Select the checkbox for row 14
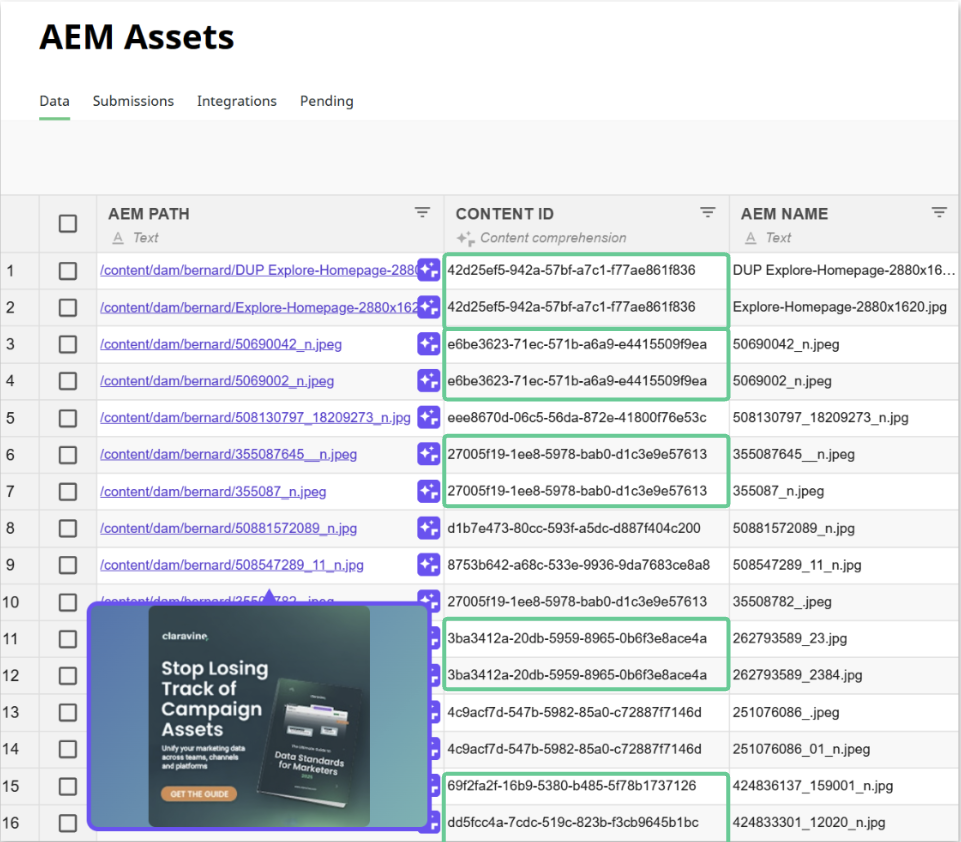This screenshot has height=842, width=961. coord(68,749)
